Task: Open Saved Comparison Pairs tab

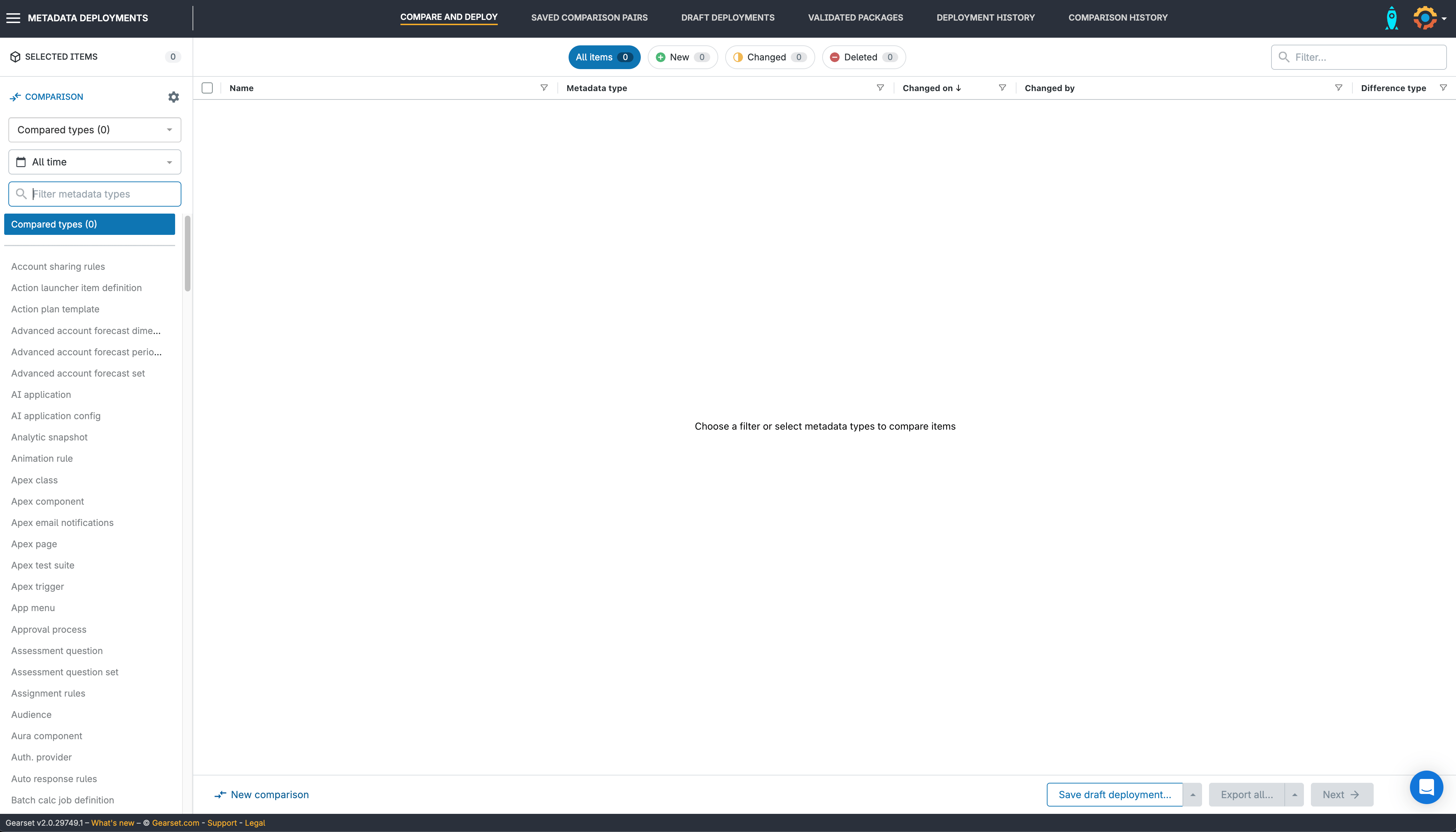Action: tap(589, 18)
